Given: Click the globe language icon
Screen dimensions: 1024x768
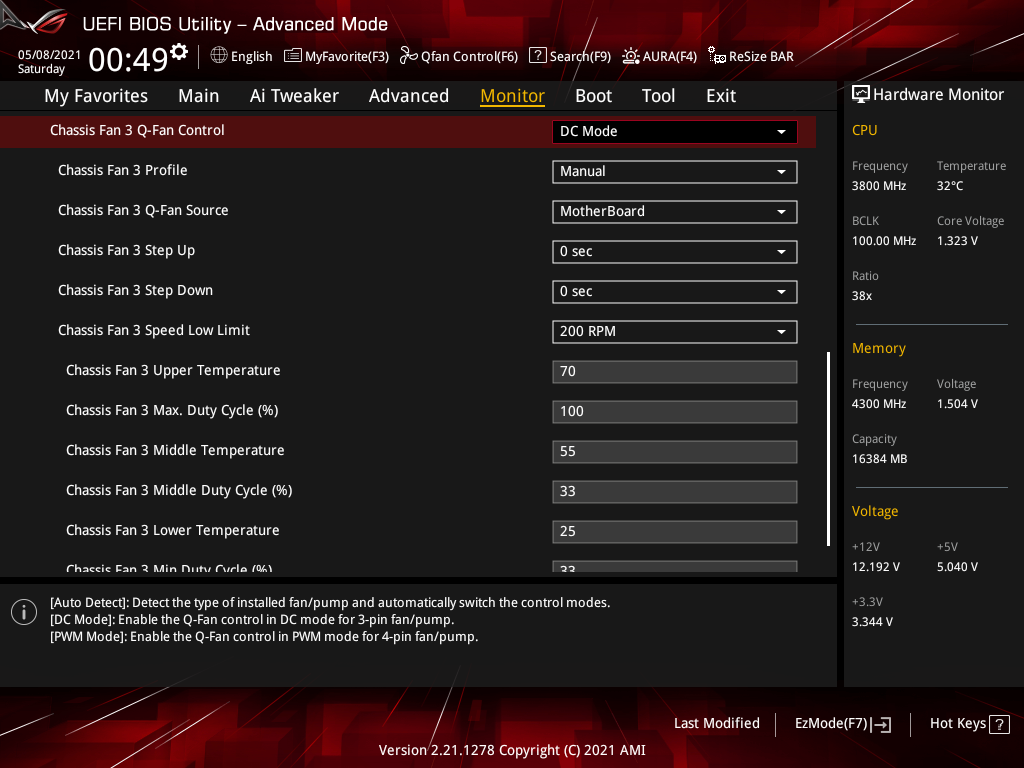Looking at the screenshot, I should click(219, 56).
